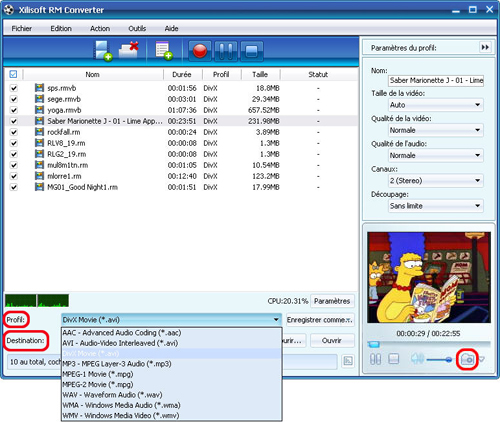Open the Fichier menu
The height and width of the screenshot is (422, 500).
(22, 29)
